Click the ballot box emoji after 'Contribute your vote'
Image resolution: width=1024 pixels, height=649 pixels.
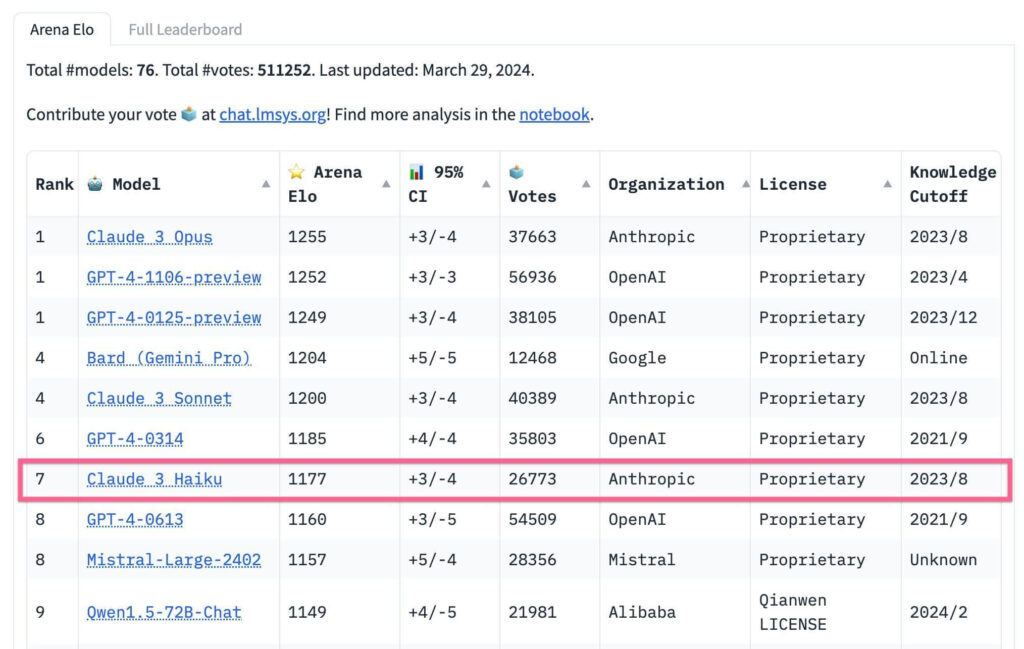click(x=189, y=115)
